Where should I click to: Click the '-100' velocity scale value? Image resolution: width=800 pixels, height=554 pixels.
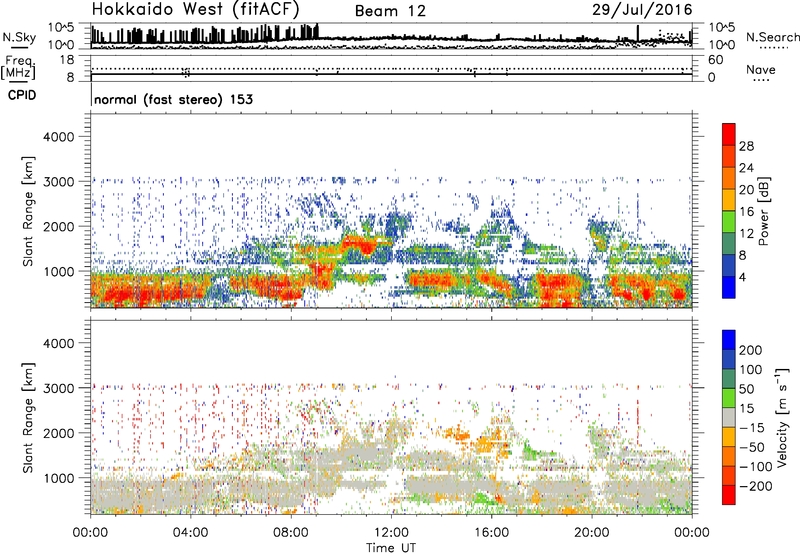tap(756, 467)
